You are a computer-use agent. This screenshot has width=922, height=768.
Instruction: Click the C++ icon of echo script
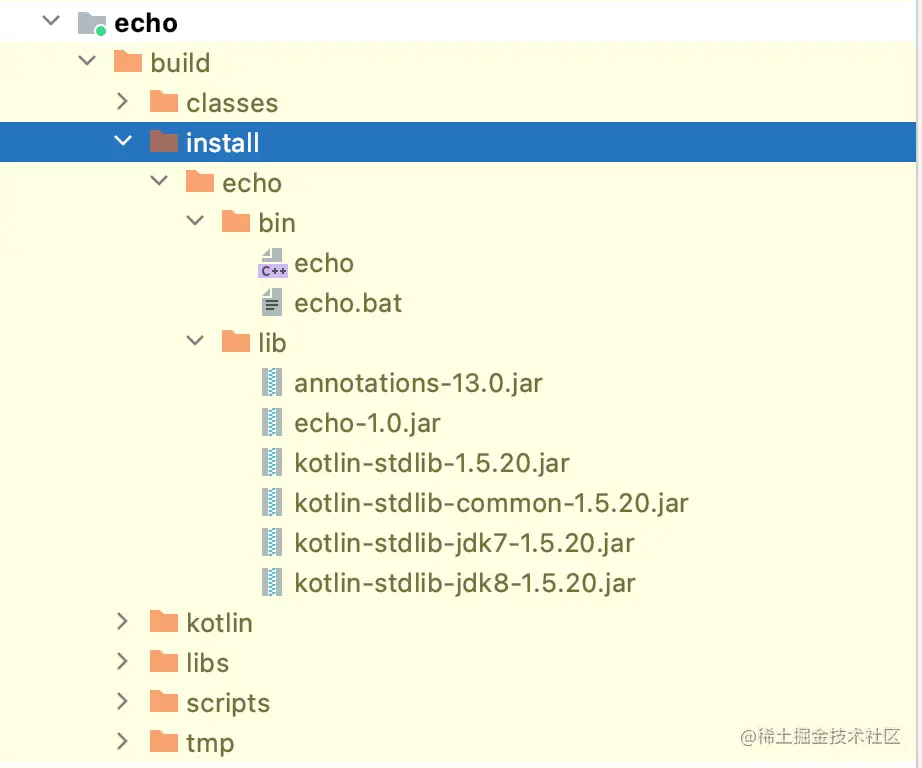coord(272,263)
